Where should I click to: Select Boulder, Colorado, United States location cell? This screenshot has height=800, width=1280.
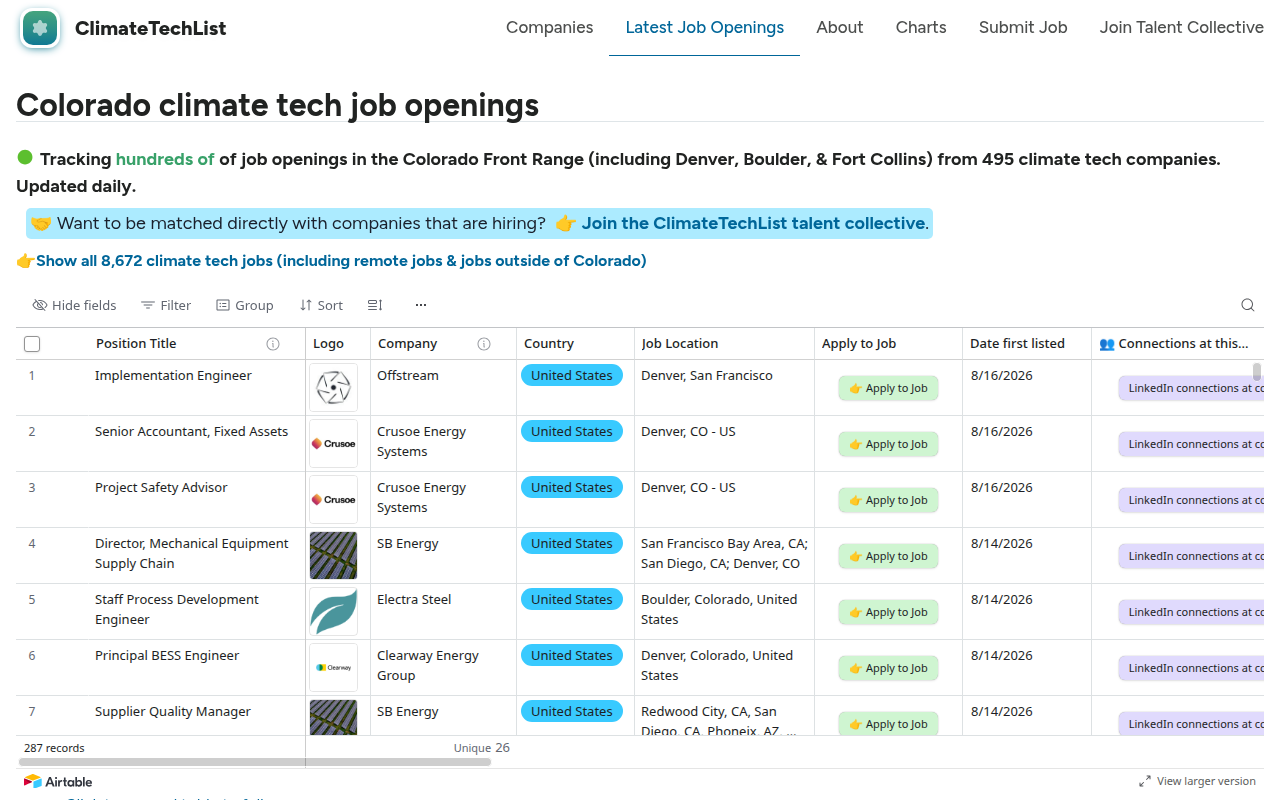point(724,612)
